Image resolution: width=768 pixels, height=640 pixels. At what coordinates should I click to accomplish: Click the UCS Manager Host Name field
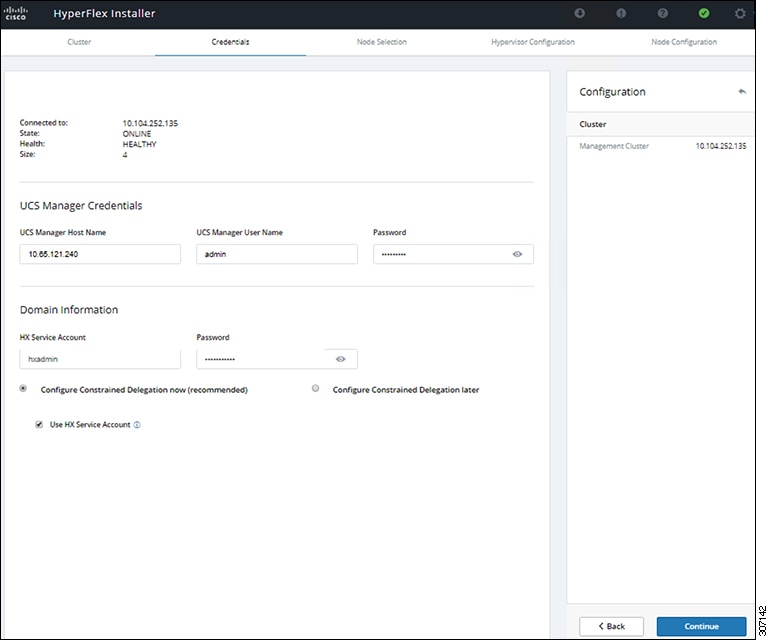pyautogui.click(x=100, y=254)
